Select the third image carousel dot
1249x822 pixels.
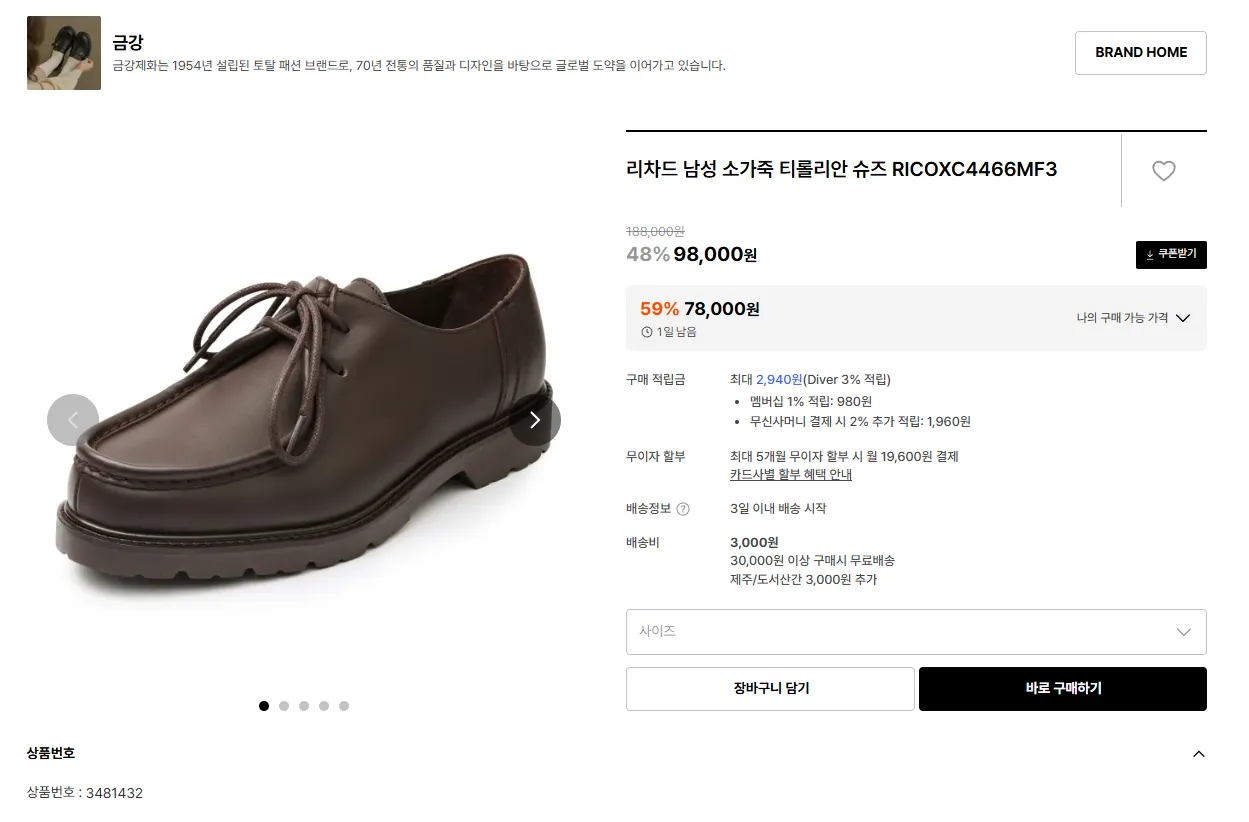click(x=304, y=706)
